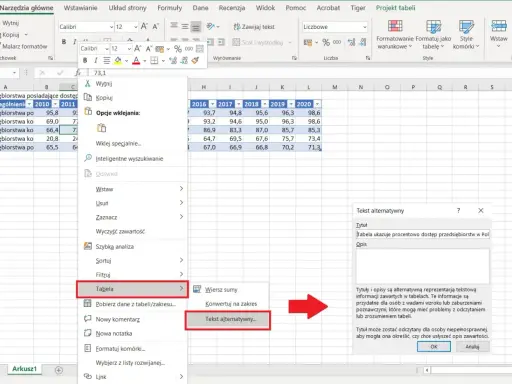Click Format Painter brush in mini toolbar
512x384 pixels.
pos(195,60)
